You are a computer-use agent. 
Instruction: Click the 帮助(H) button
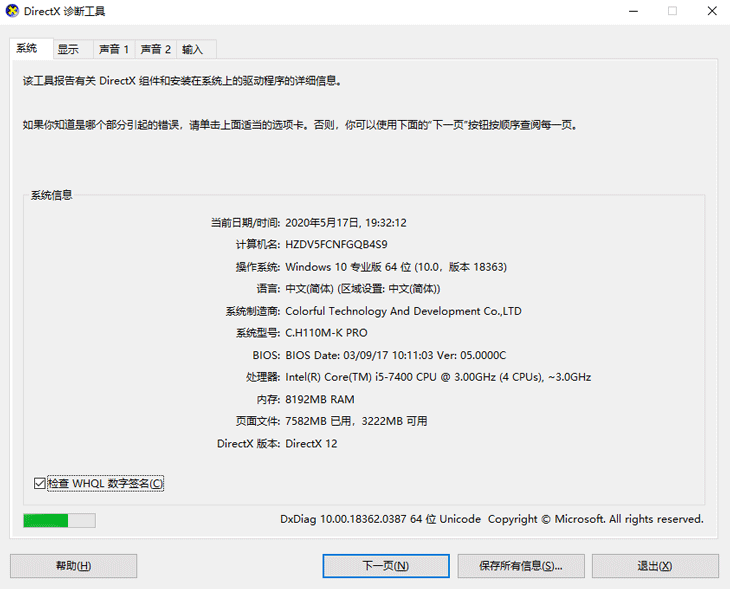[x=74, y=566]
